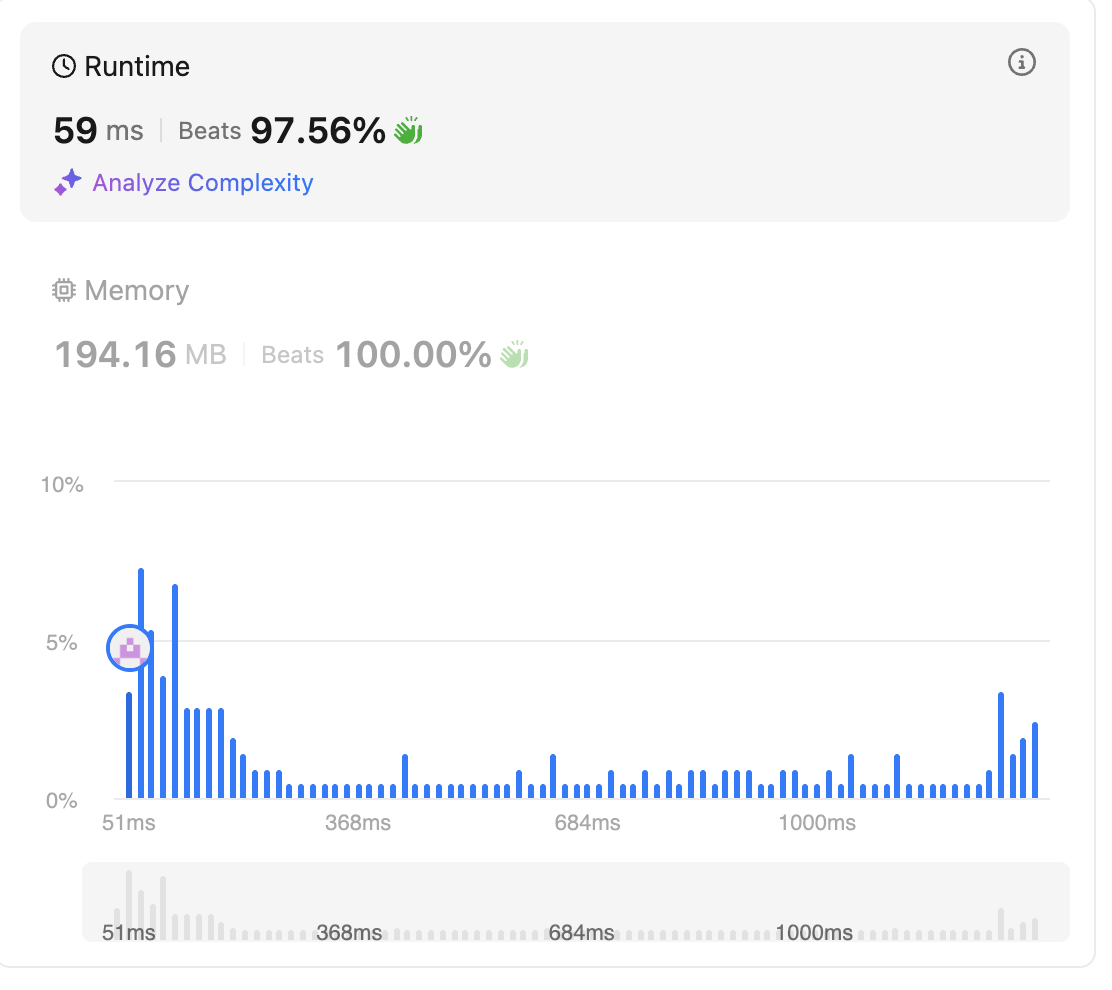Image resolution: width=1112 pixels, height=990 pixels.
Task: Click the clock icon beside Runtime
Action: pyautogui.click(x=64, y=67)
